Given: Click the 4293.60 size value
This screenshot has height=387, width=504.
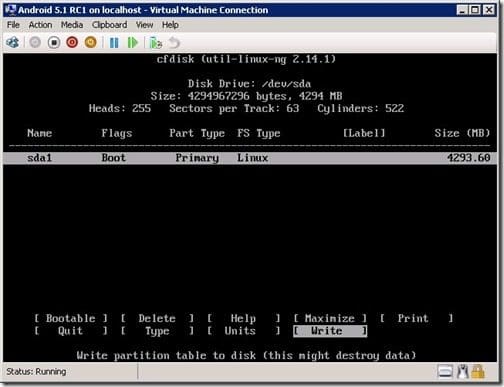Looking at the screenshot, I should [x=468, y=158].
